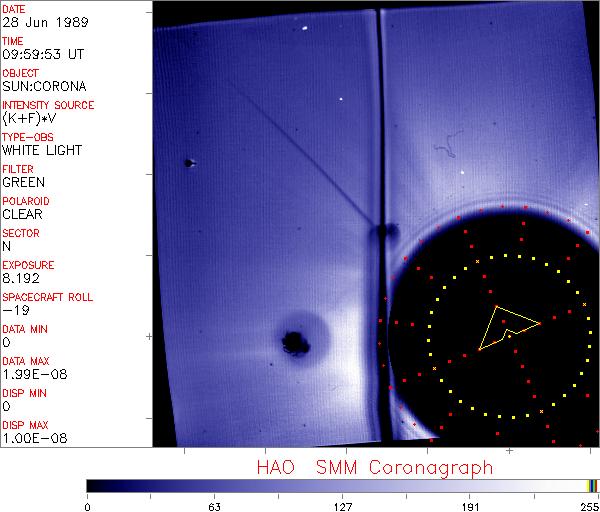The width and height of the screenshot is (600, 512).
Task: Click the large dark blob artifact
Action: [296, 342]
